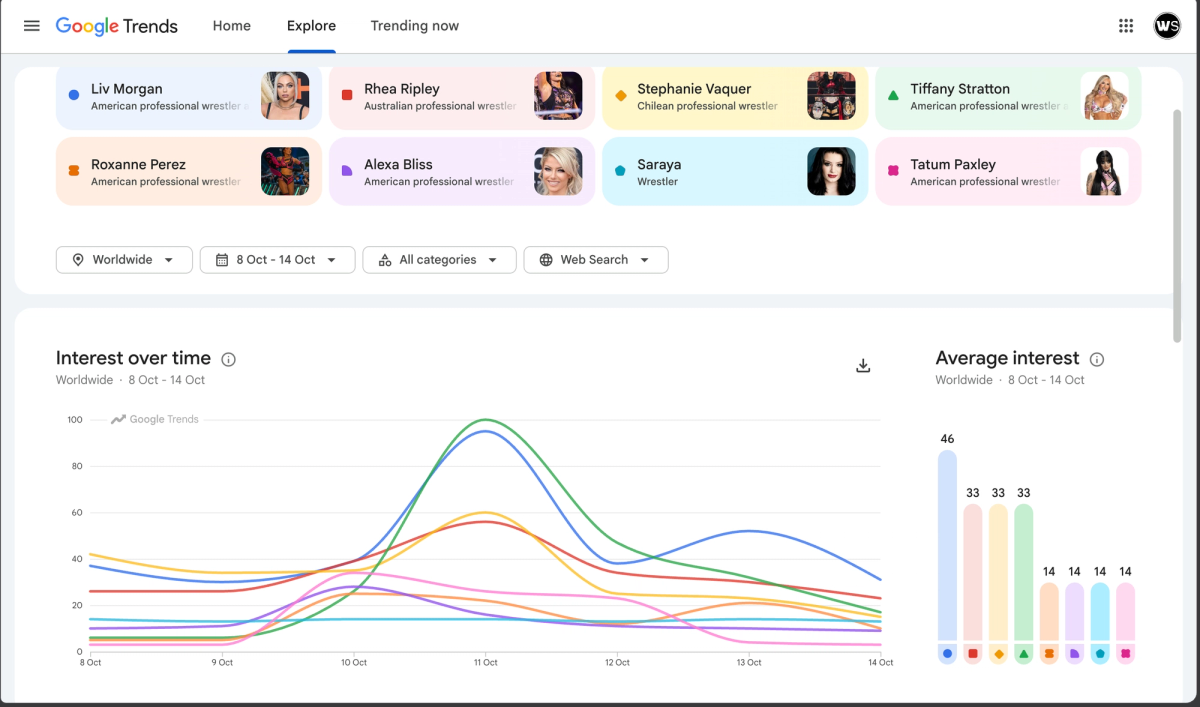The image size is (1200, 707).
Task: Click the green average interest bar
Action: (x=1024, y=572)
